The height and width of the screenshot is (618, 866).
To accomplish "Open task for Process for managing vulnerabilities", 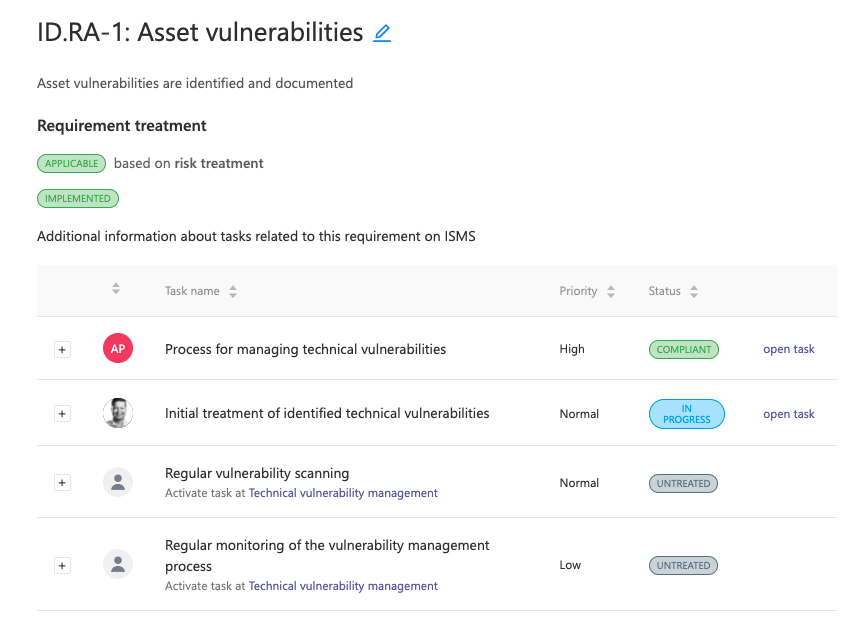I will 789,349.
